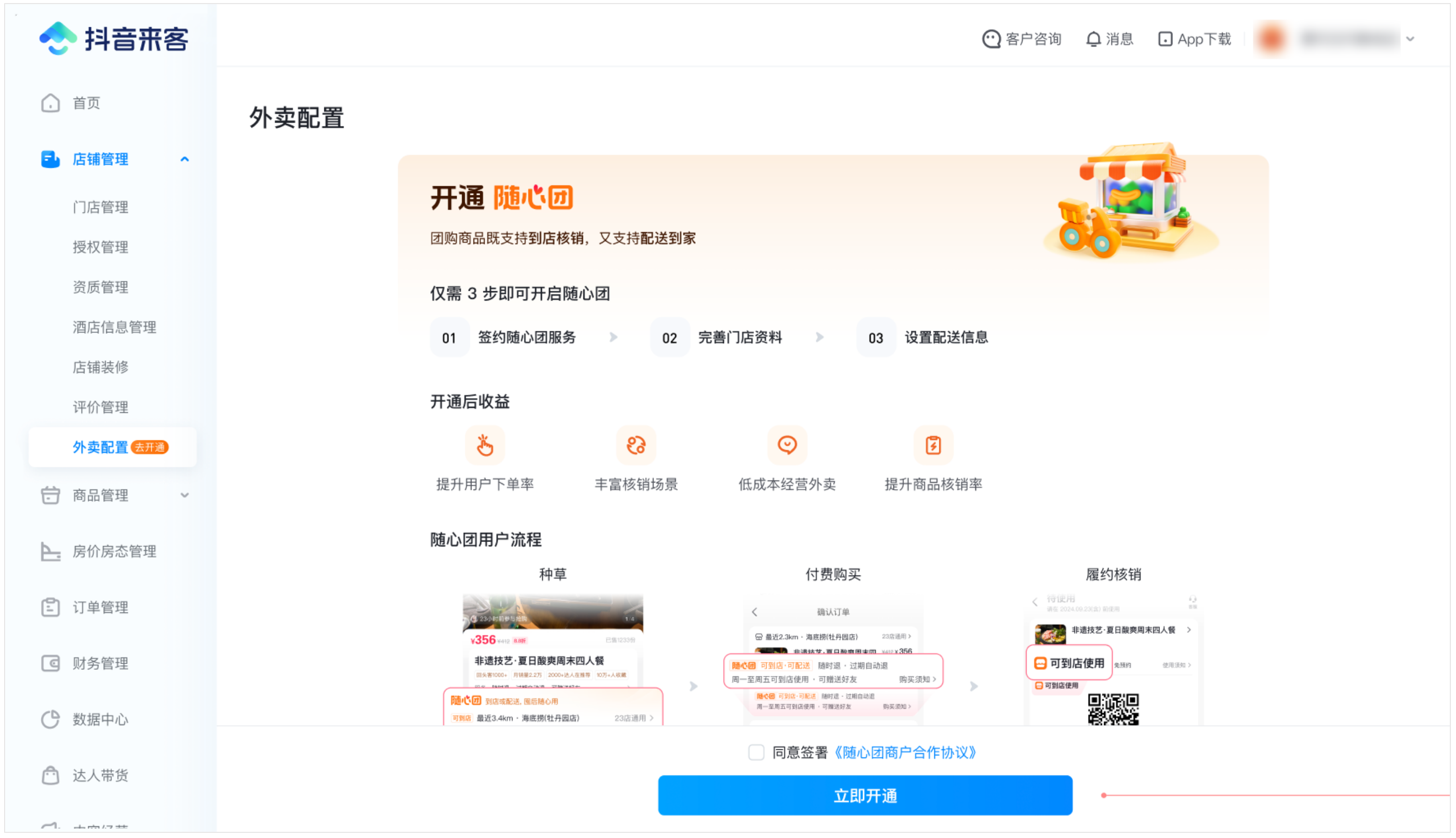
Task: Check the 同意签署 agreement checkbox
Action: point(757,752)
